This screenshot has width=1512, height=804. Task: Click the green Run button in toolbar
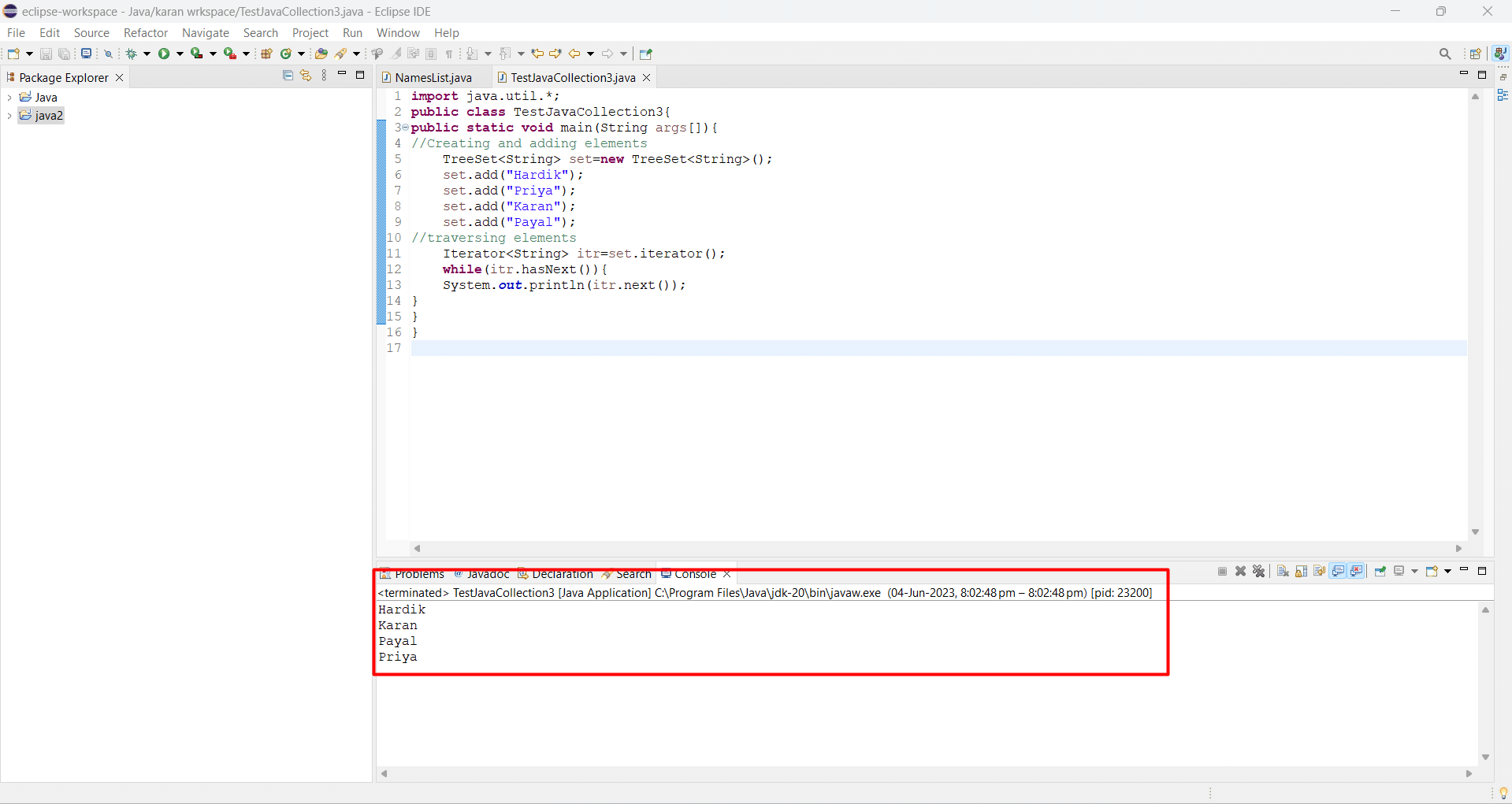pos(164,54)
